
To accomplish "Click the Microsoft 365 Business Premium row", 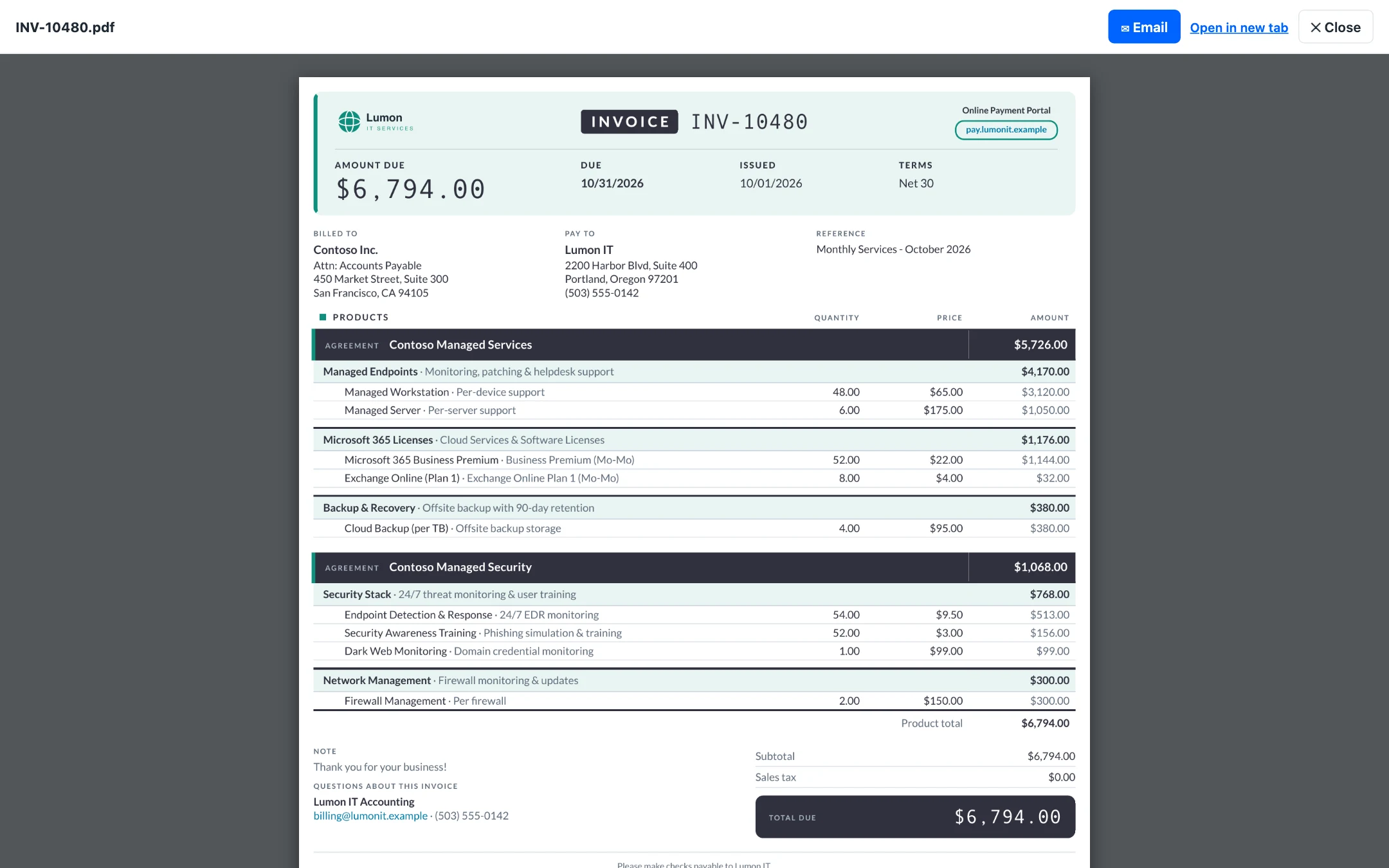I will 694,460.
